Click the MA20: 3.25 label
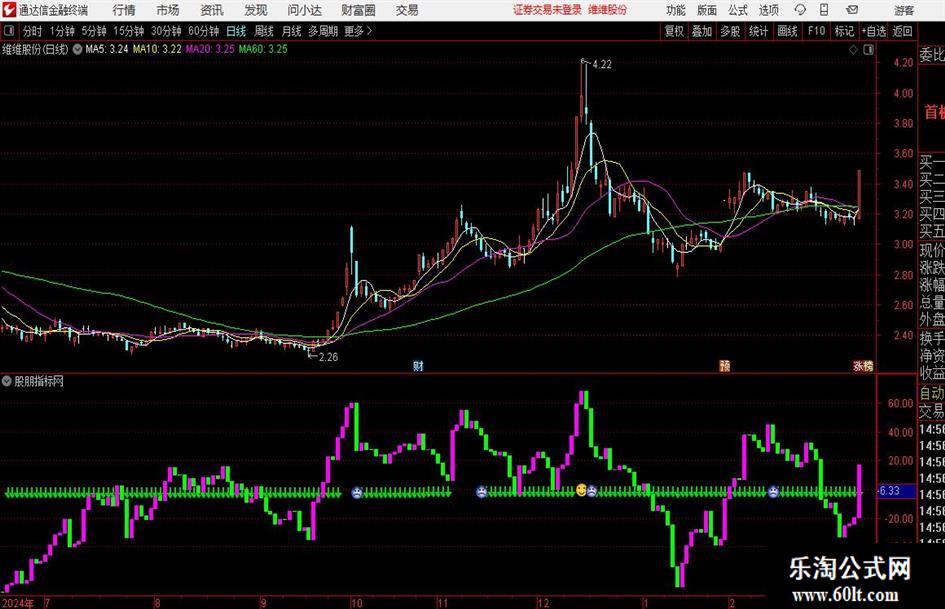The height and width of the screenshot is (609, 945). point(210,49)
